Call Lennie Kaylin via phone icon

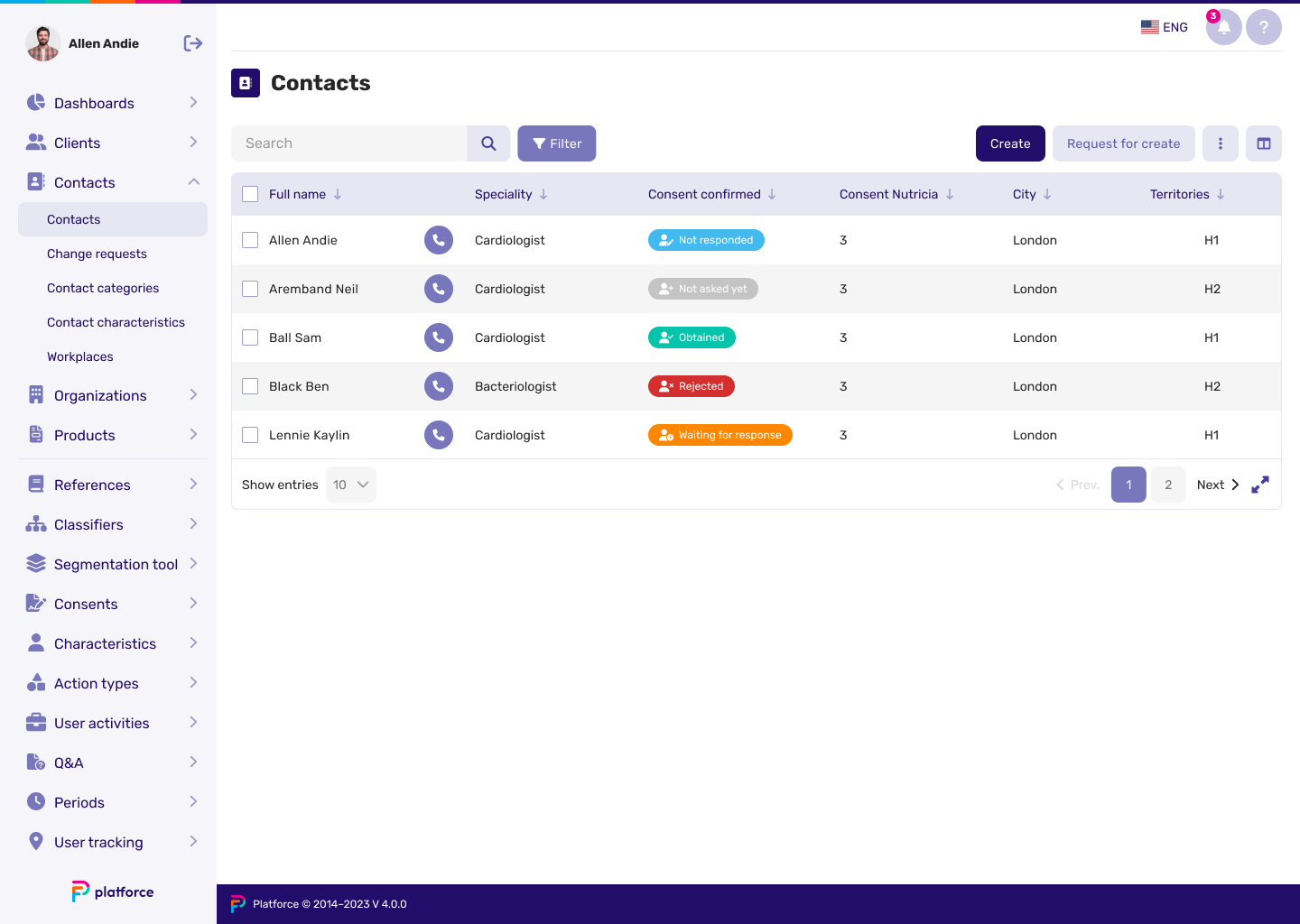pyautogui.click(x=439, y=435)
